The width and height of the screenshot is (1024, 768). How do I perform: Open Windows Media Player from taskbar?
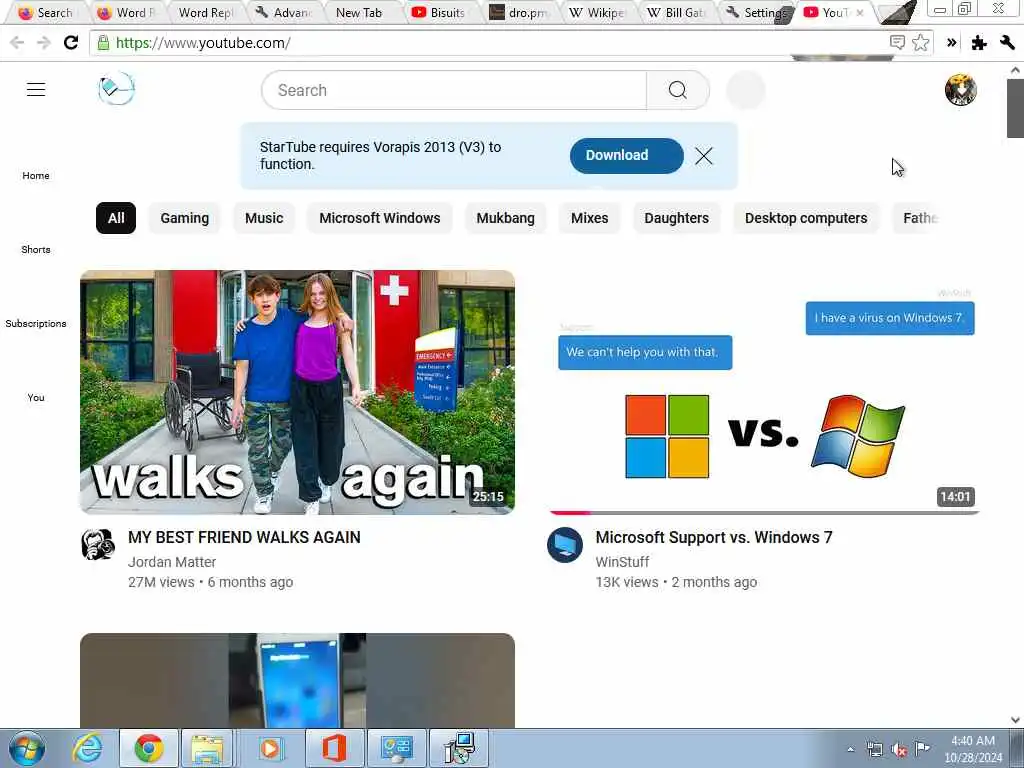pos(269,748)
